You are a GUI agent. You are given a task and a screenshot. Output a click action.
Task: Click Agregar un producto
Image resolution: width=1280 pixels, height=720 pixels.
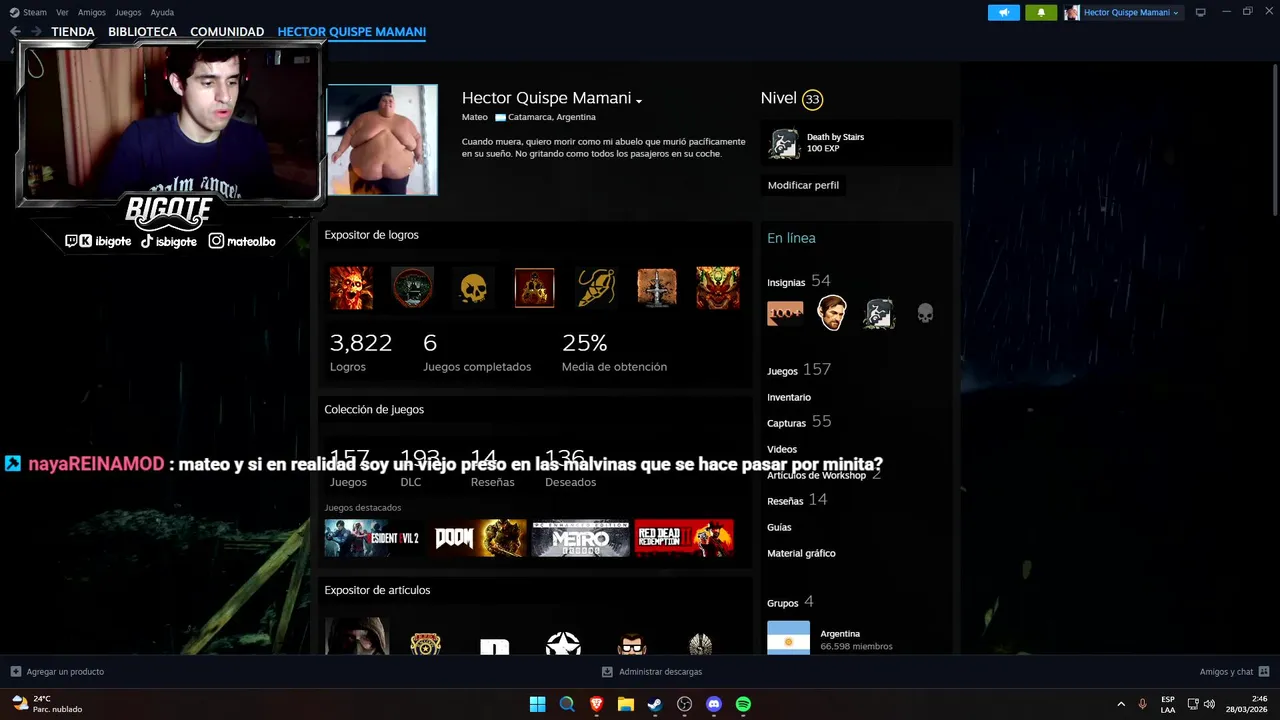[x=57, y=672]
